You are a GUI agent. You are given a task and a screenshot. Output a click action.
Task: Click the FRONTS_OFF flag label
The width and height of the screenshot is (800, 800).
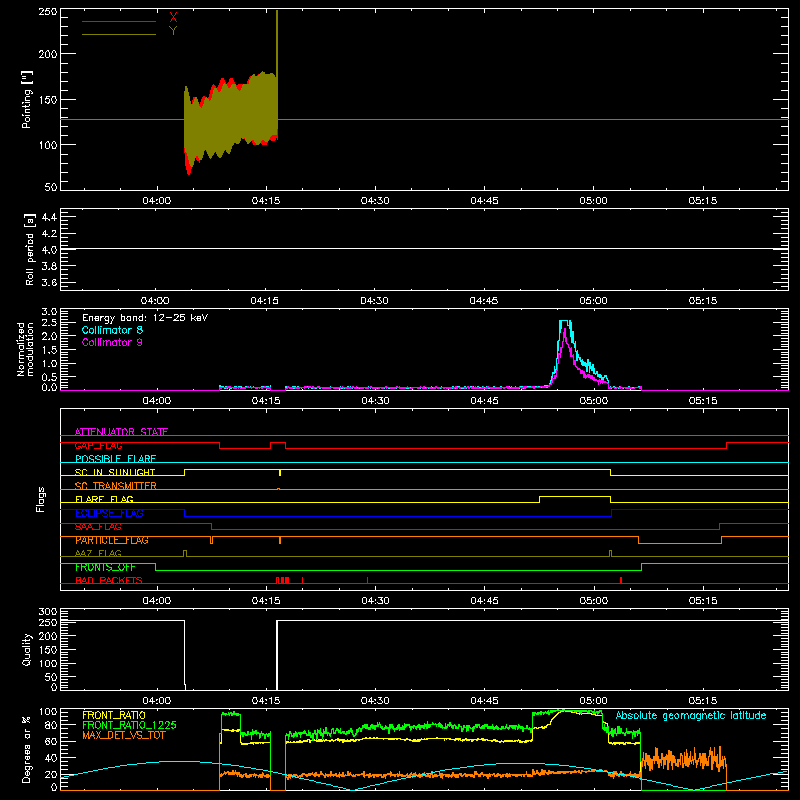[x=105, y=567]
